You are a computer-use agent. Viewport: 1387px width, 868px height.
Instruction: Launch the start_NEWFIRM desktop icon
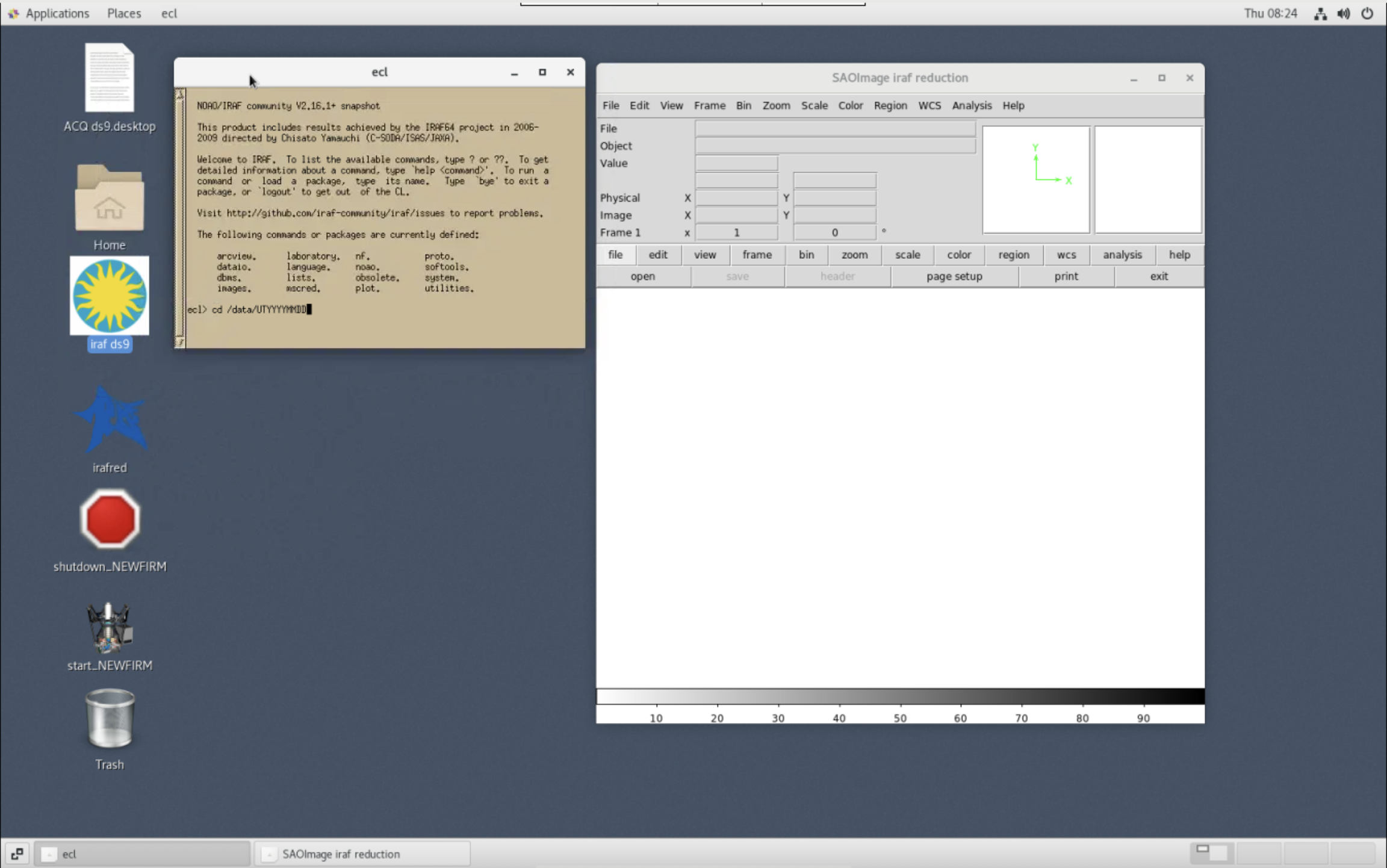(x=109, y=627)
